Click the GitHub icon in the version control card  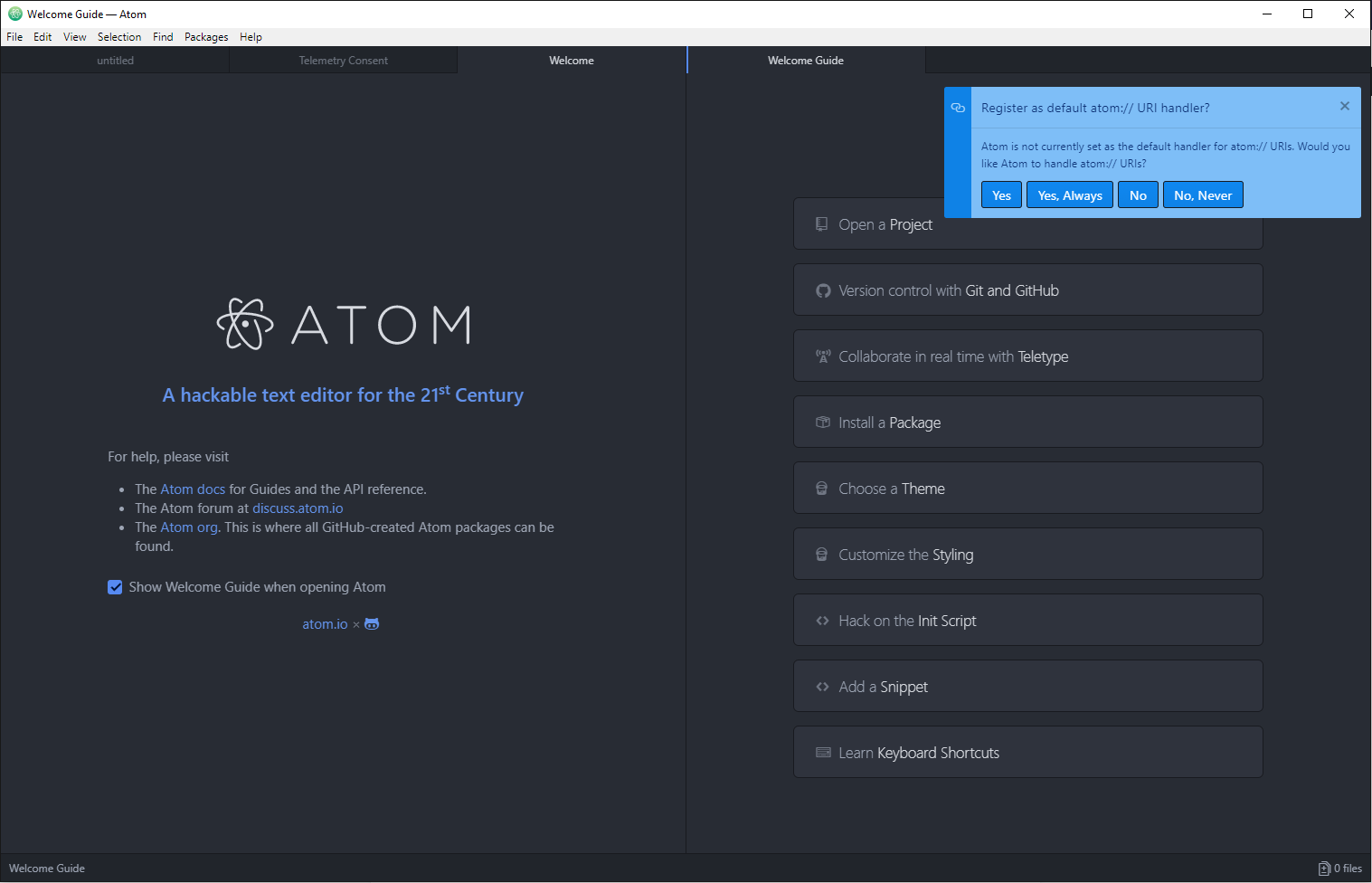pos(823,290)
